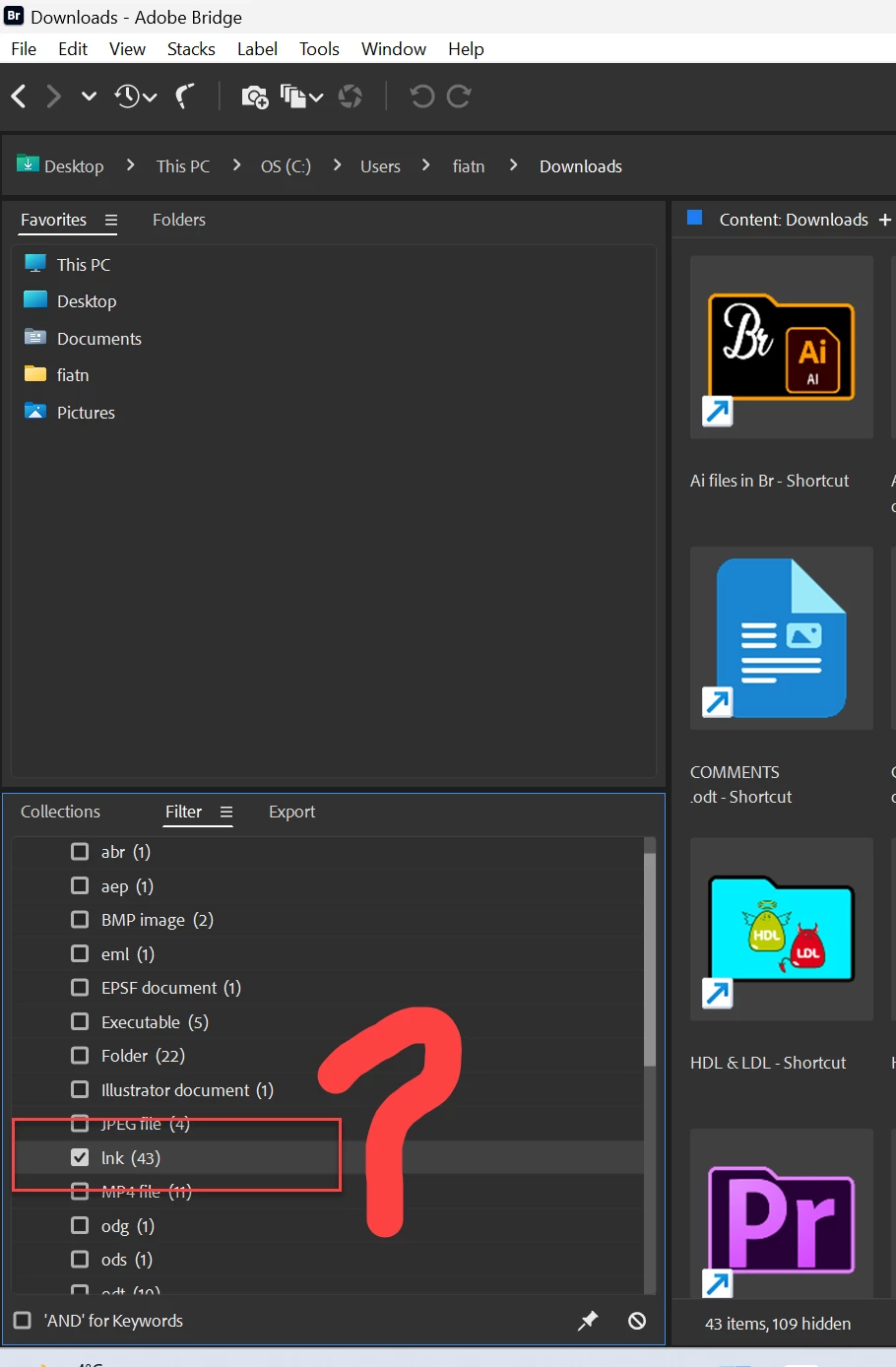This screenshot has height=1367, width=896.
Task: Check the odg (1) filter
Action: 80,1225
